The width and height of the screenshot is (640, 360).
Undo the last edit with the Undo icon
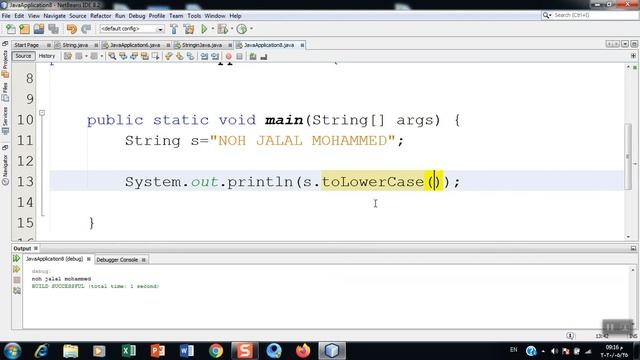(x=71, y=29)
